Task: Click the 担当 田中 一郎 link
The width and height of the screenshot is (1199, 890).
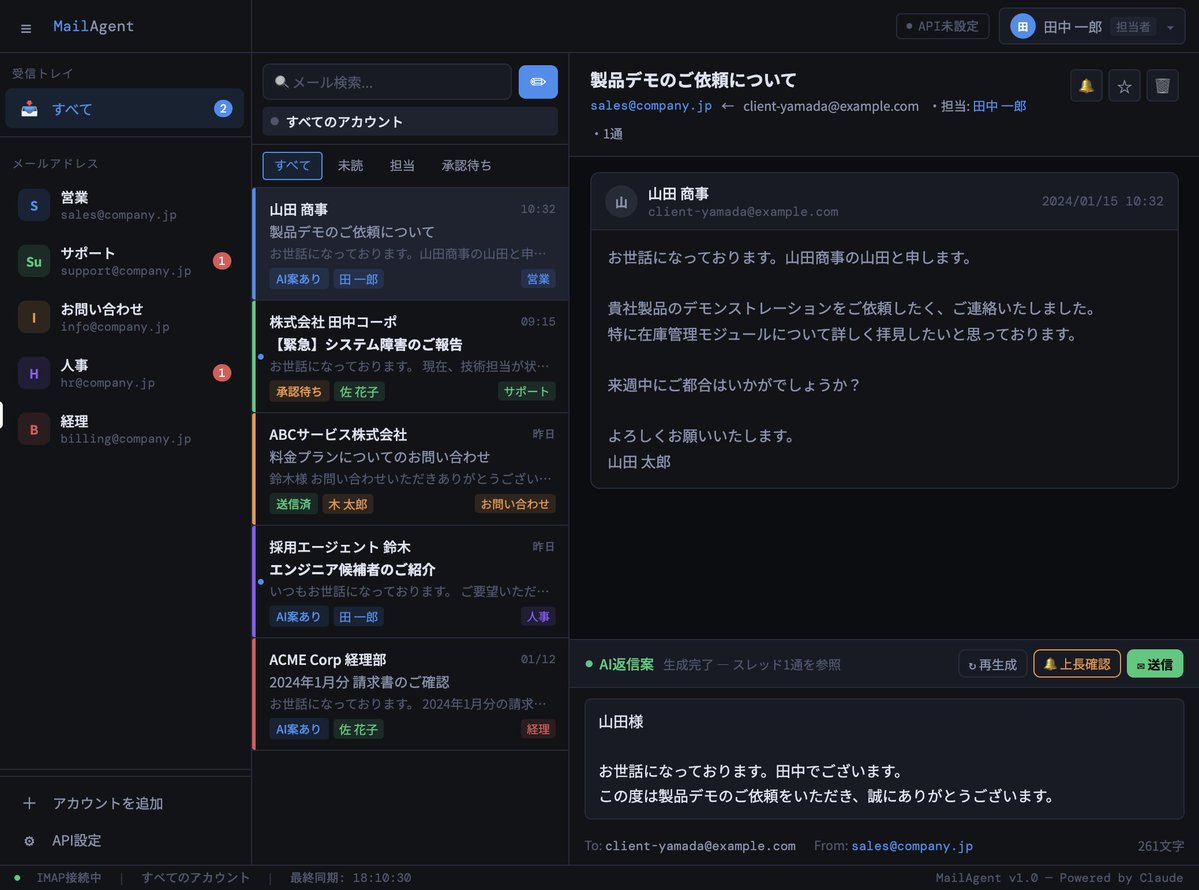Action: (999, 106)
